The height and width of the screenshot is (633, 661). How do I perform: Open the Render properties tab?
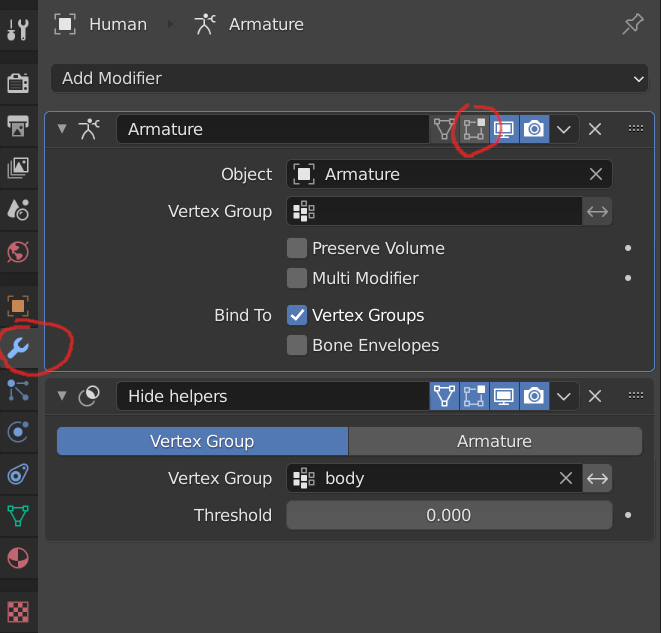pyautogui.click(x=18, y=83)
